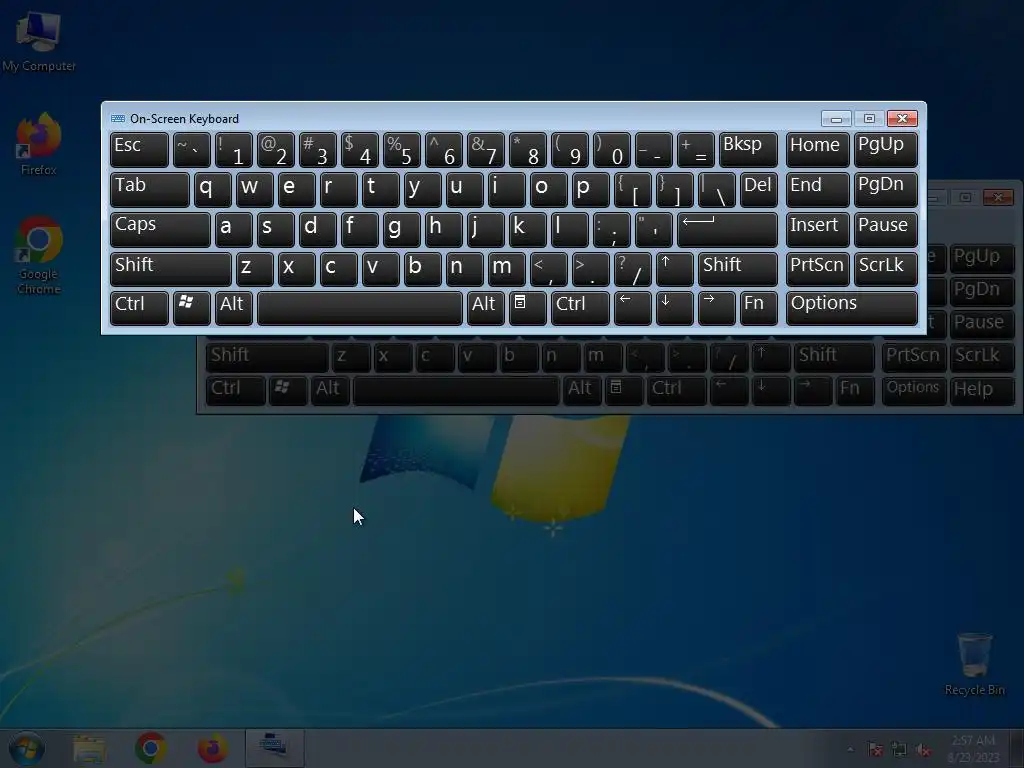1024x768 pixels.
Task: Click the letter z key
Action: click(x=254, y=269)
